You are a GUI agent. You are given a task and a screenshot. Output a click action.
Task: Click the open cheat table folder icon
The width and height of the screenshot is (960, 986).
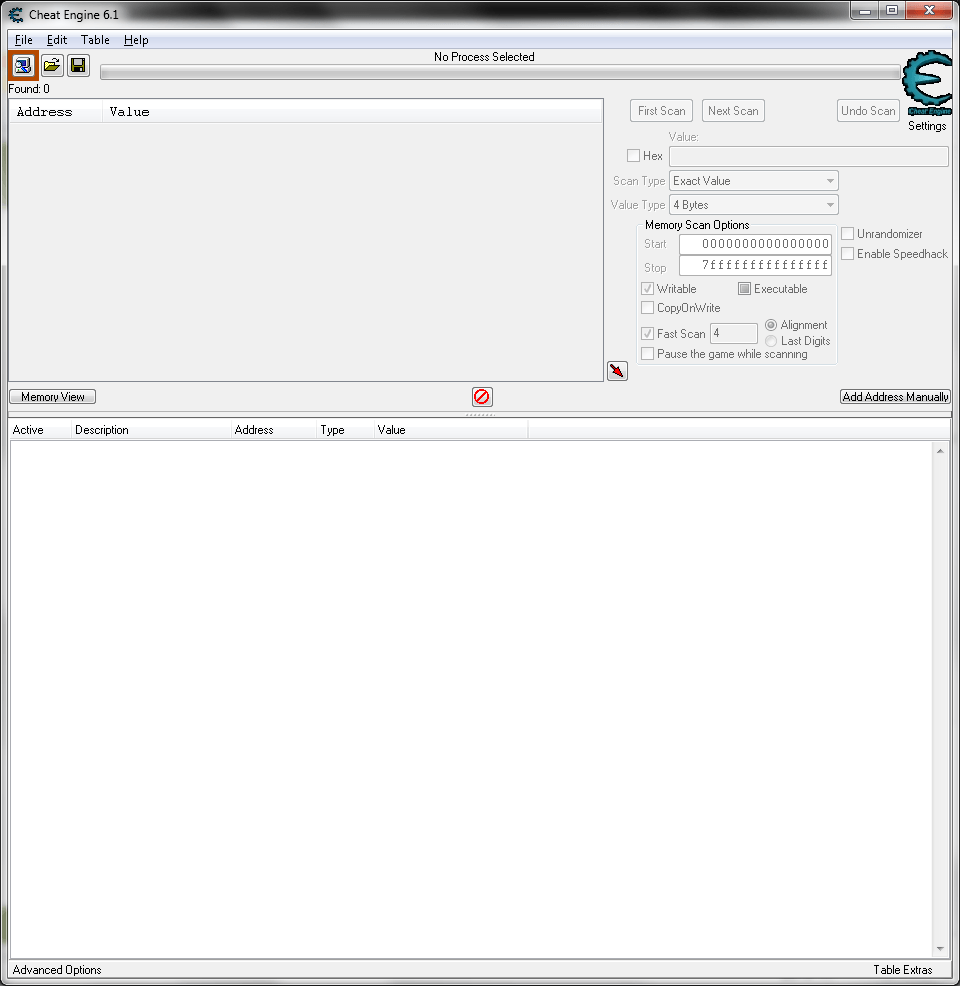point(52,65)
